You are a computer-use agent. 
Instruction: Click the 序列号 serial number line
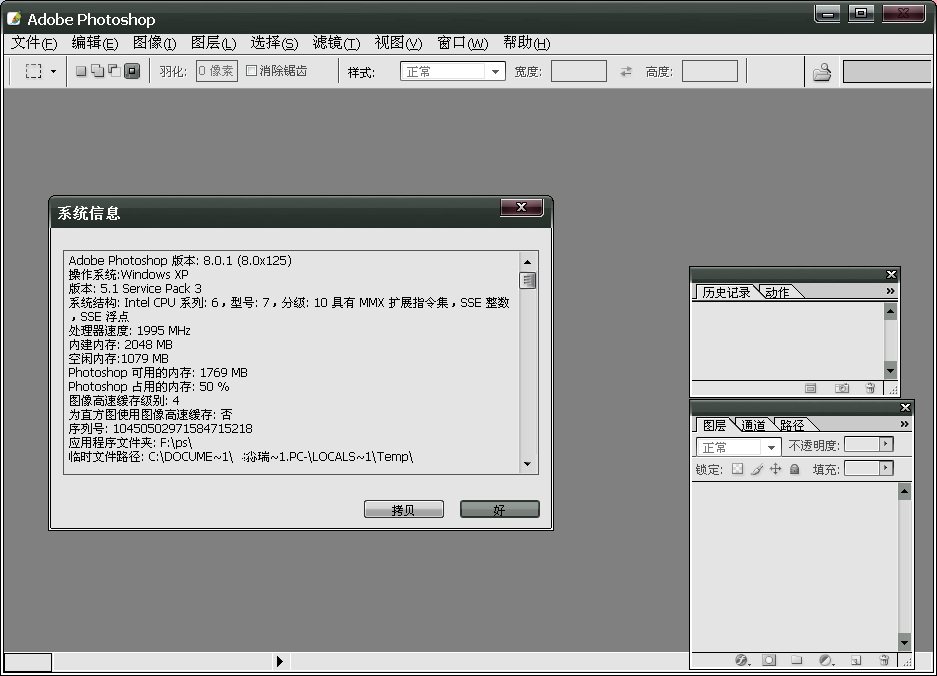(160, 429)
